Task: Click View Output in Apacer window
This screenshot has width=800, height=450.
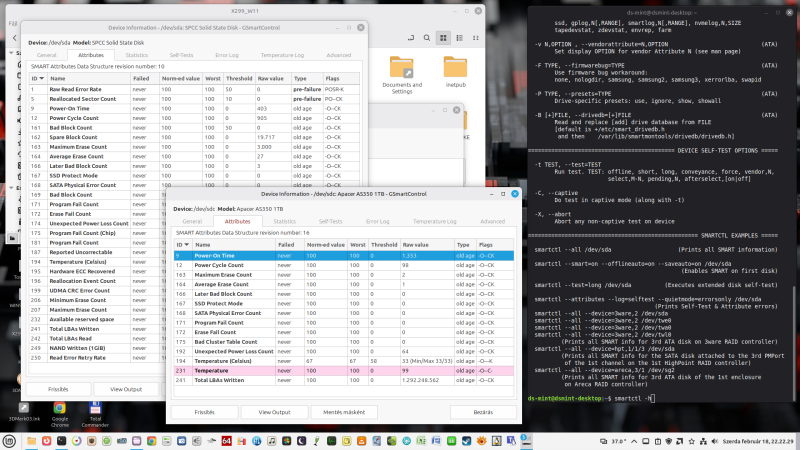Action: tap(274, 412)
